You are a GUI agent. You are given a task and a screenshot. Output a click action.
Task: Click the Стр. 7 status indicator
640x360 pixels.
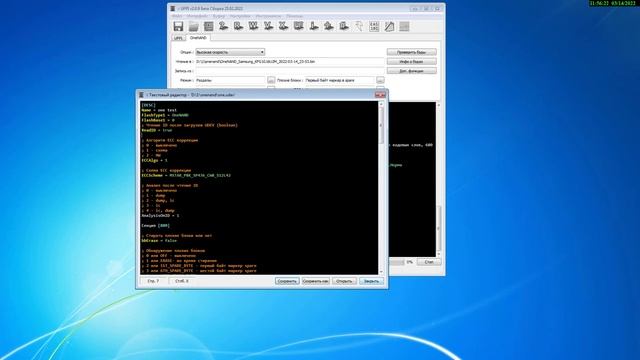click(153, 281)
